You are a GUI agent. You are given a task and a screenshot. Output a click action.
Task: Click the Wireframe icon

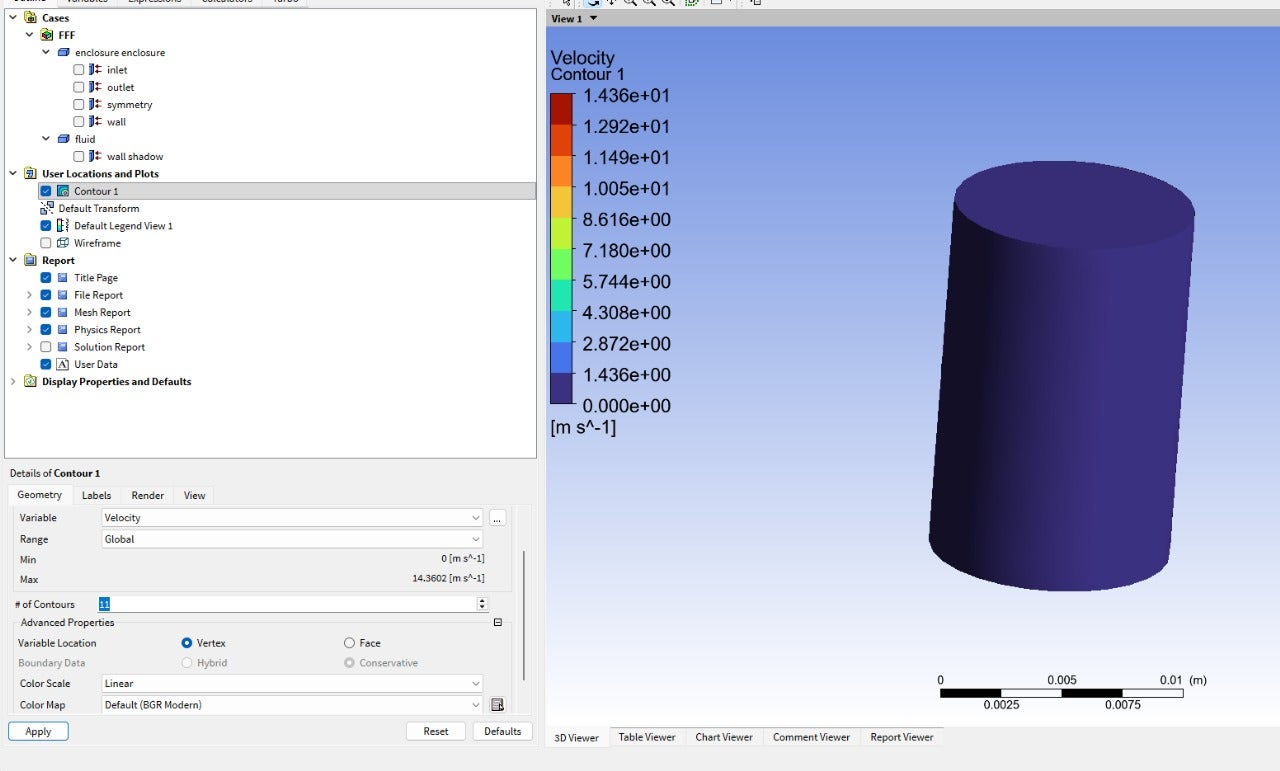tap(63, 243)
